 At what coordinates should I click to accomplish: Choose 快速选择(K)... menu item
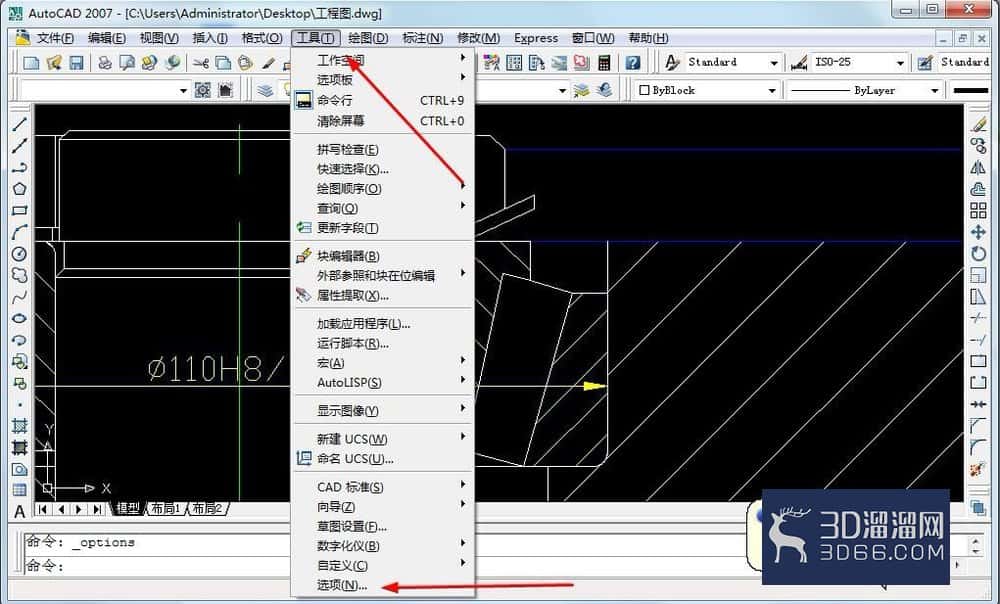(x=383, y=169)
